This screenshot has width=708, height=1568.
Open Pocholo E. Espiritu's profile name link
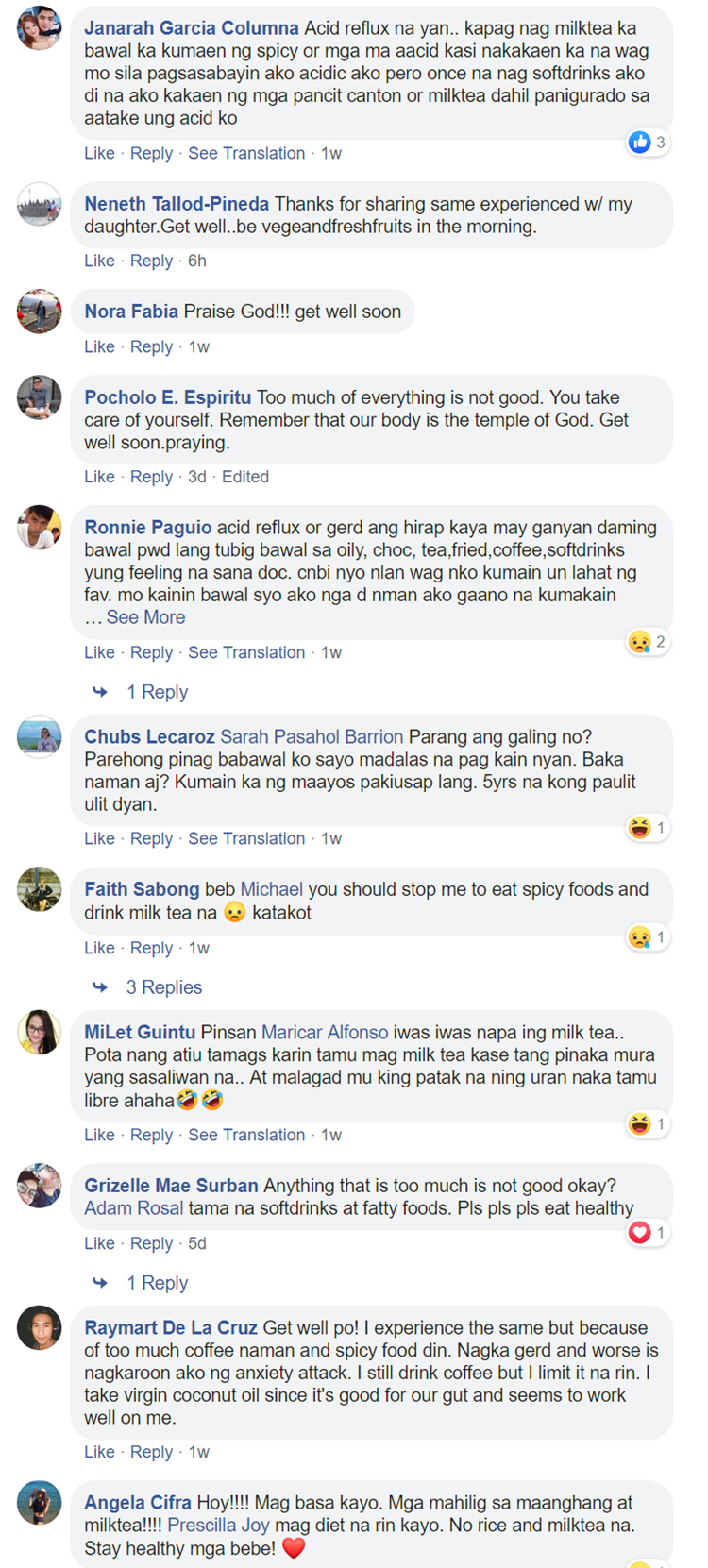coord(168,397)
